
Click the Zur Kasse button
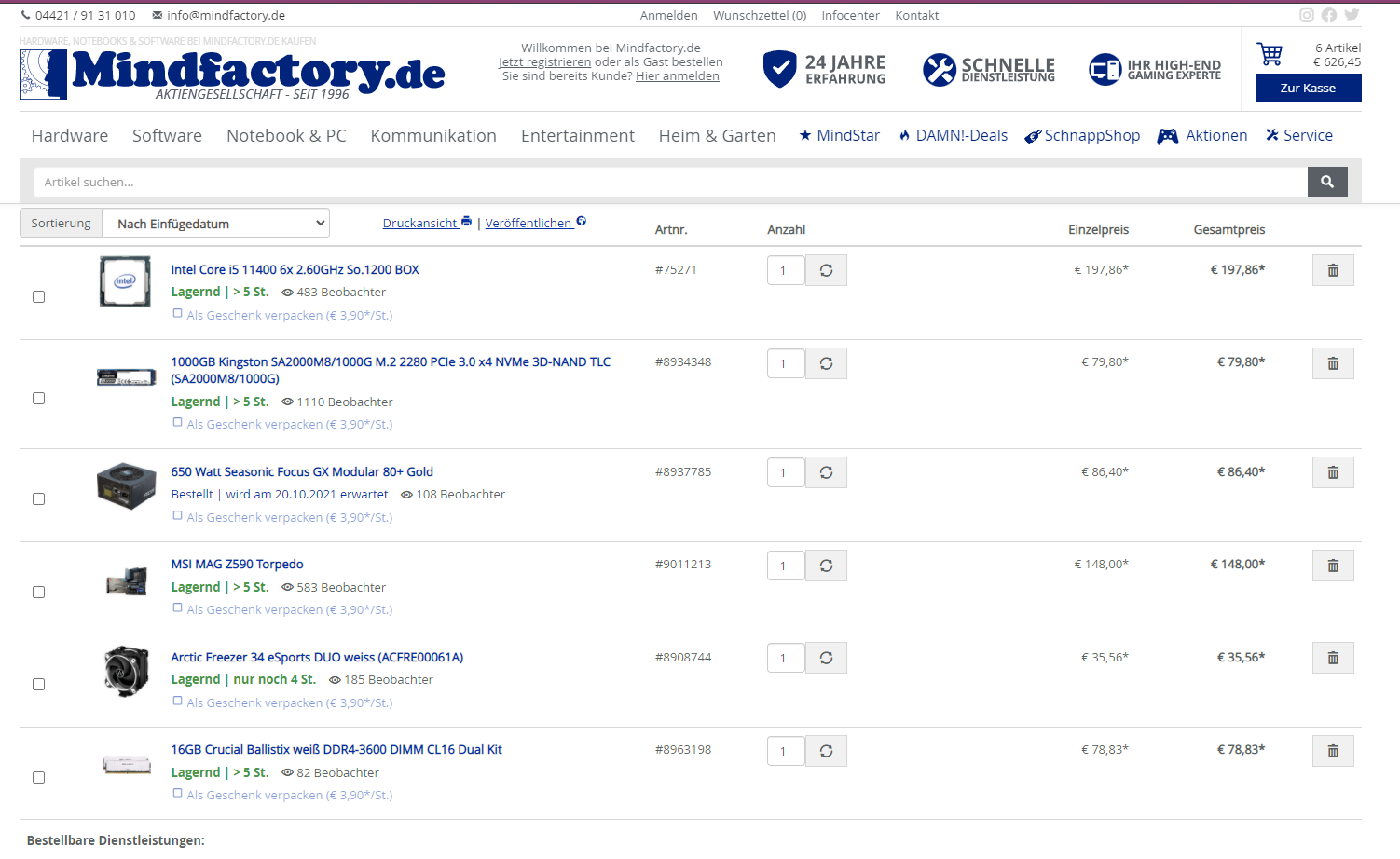point(1308,88)
